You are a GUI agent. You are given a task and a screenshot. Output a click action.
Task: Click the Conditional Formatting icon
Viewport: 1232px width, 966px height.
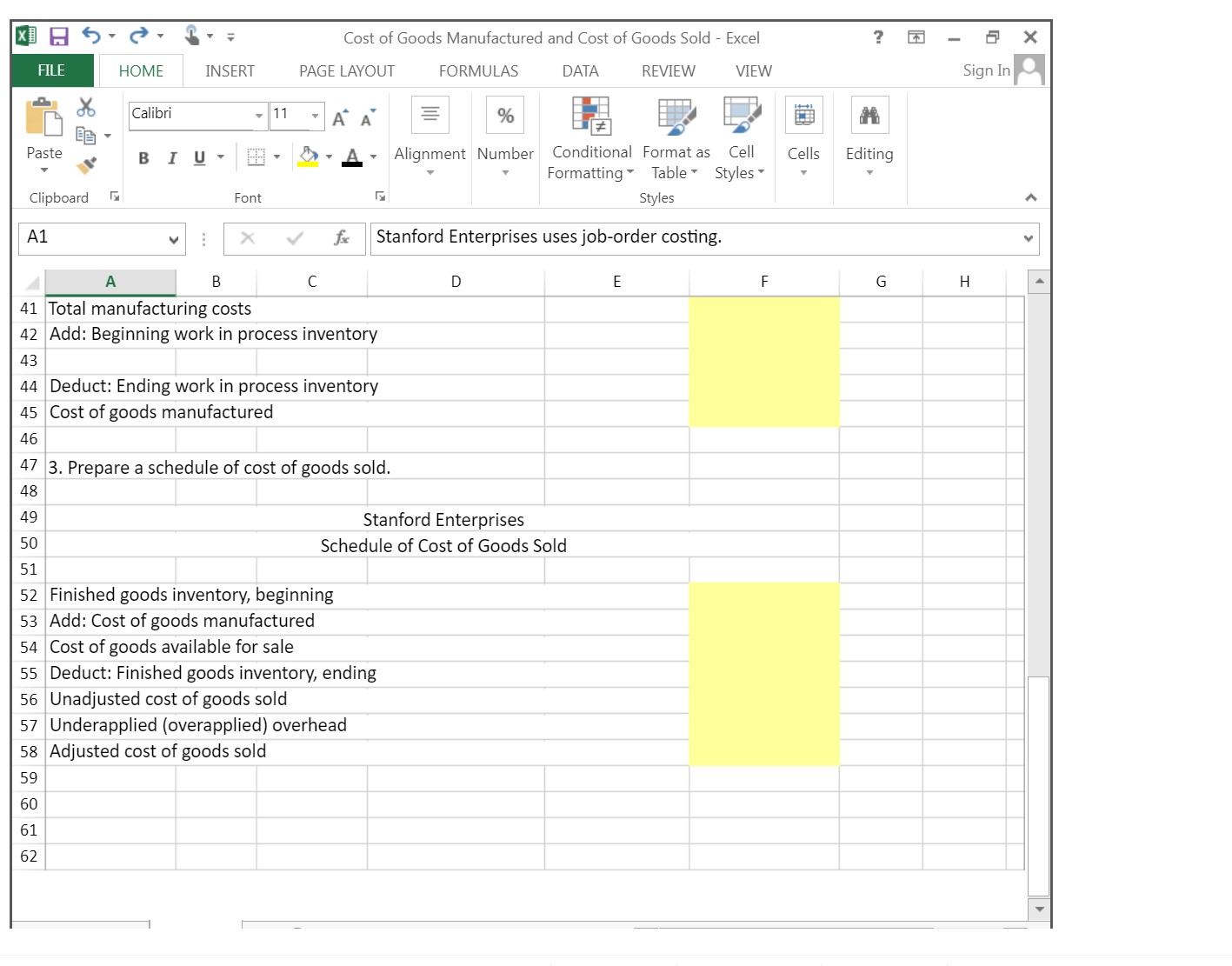[591, 116]
